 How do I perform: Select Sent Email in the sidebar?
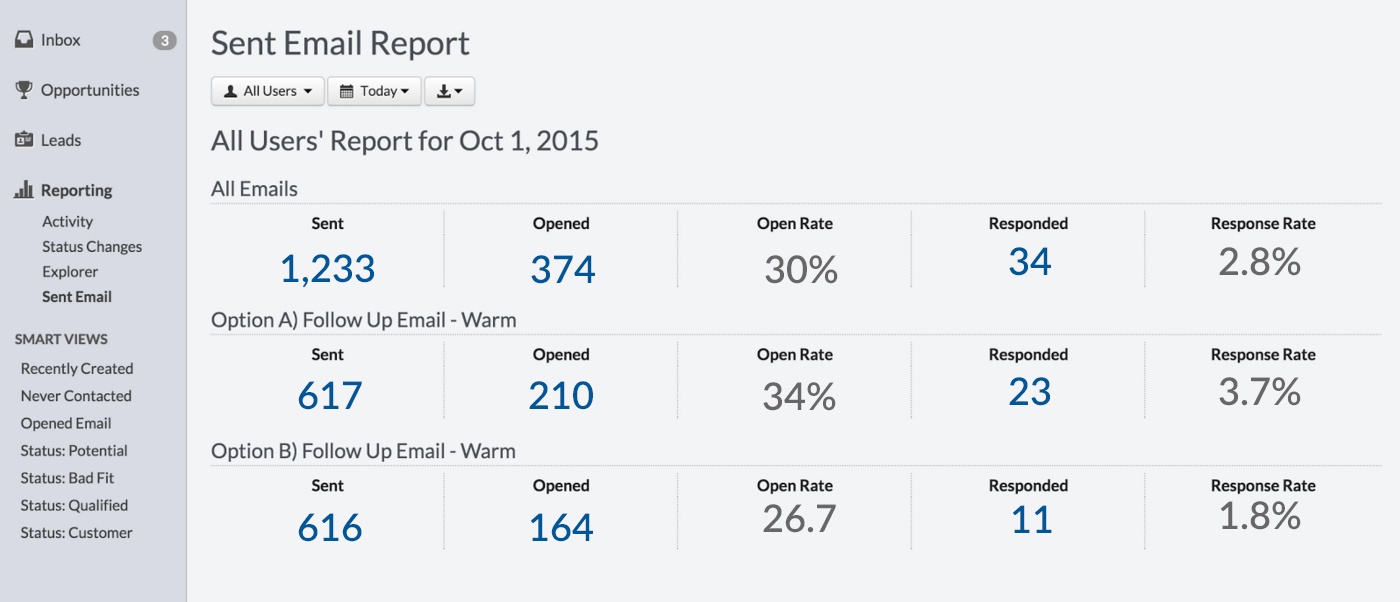(77, 297)
